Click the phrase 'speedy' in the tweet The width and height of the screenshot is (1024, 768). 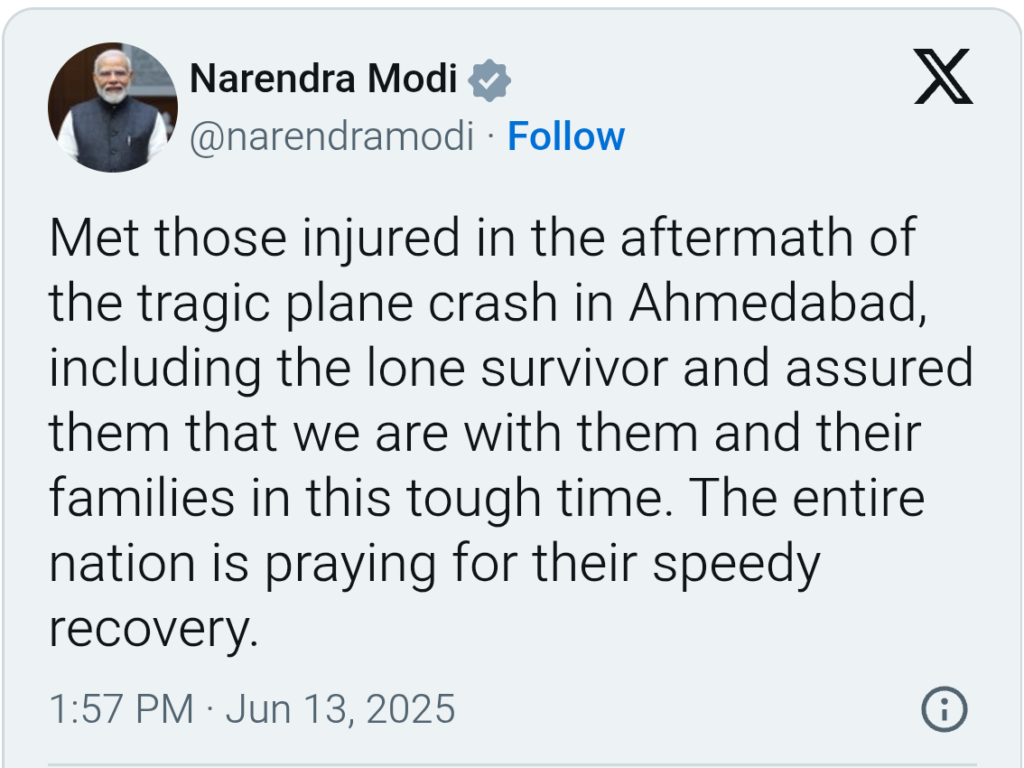[x=737, y=564]
